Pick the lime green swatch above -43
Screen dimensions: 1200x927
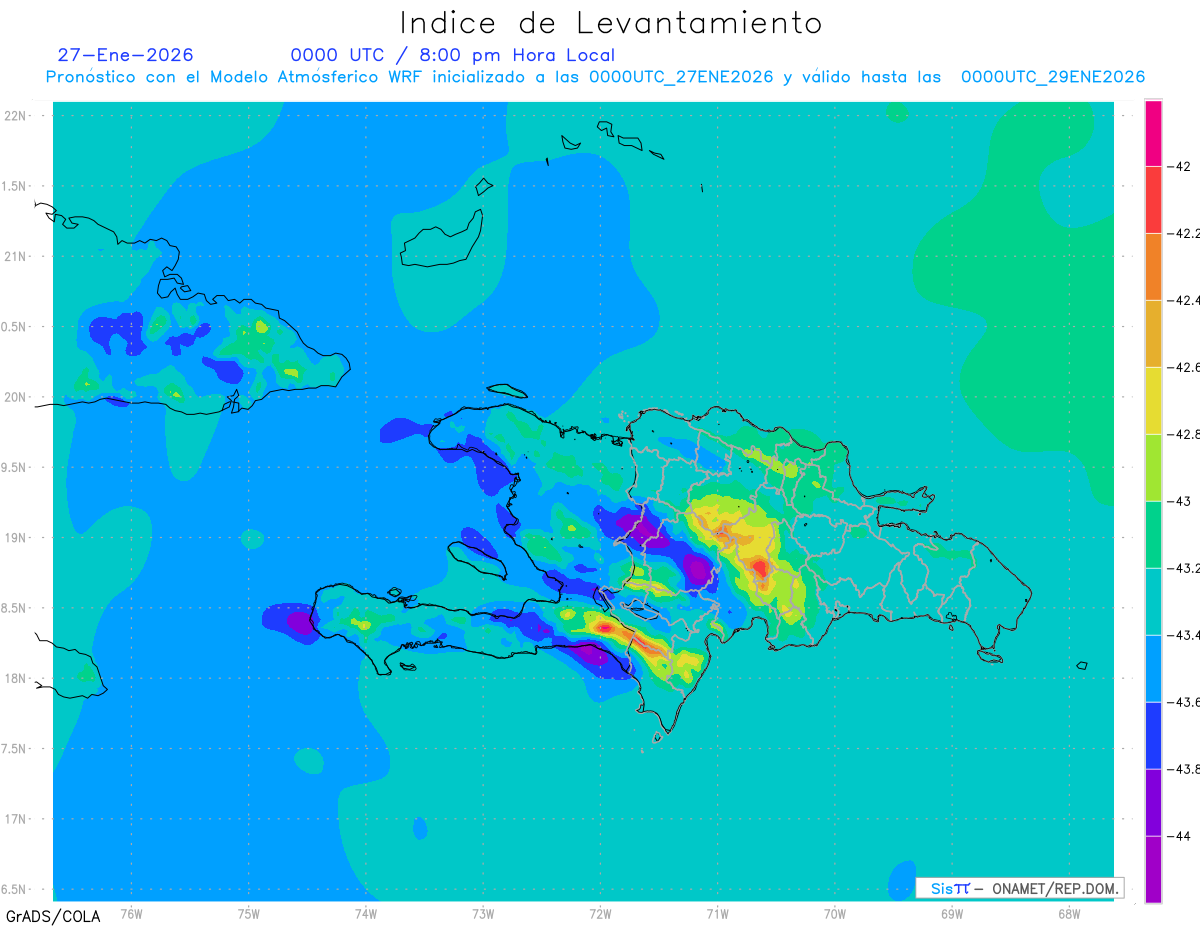click(1153, 468)
